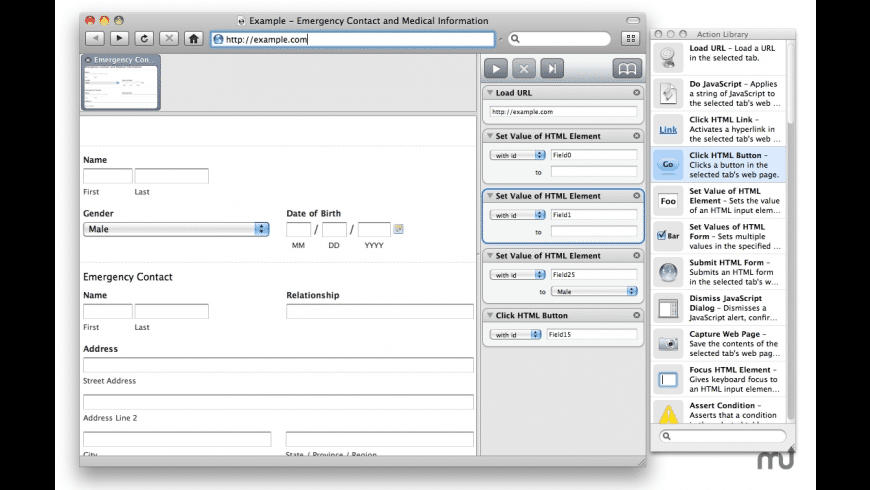870x490 pixels.
Task: Click the Street Address input field
Action: pyautogui.click(x=279, y=365)
